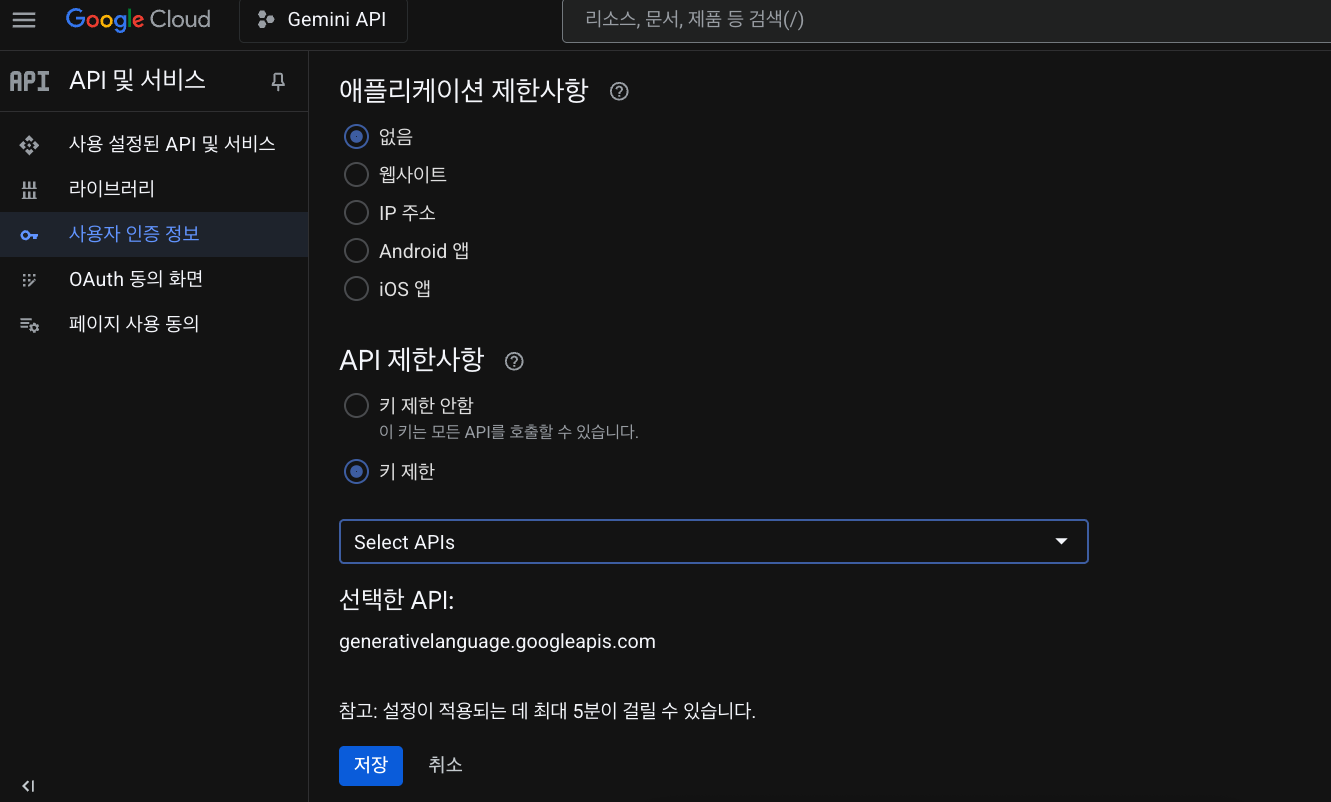The image size is (1331, 802).
Task: Choose the 키 제한 안함 radio option
Action: pyautogui.click(x=356, y=406)
